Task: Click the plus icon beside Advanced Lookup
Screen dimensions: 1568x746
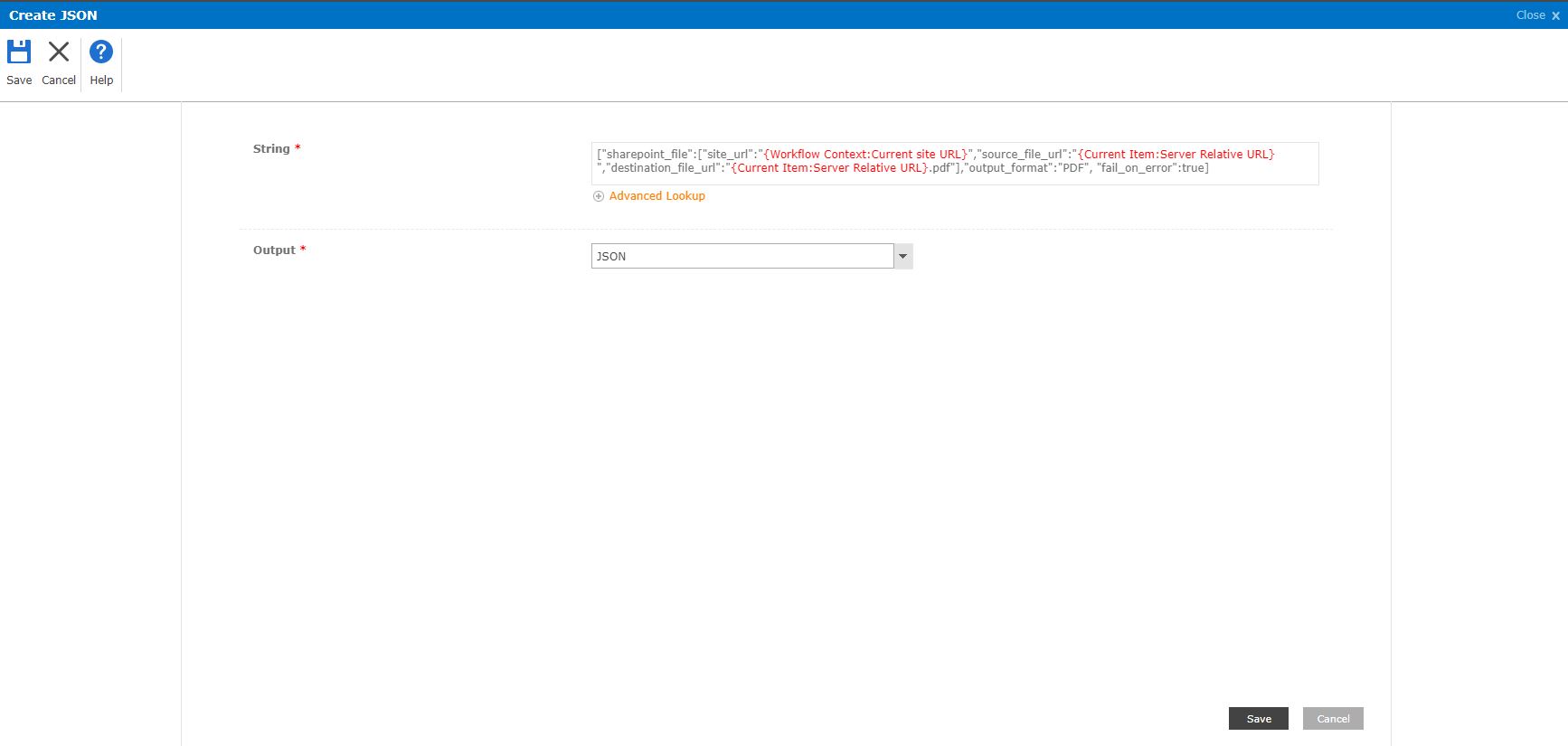Action: pos(598,196)
